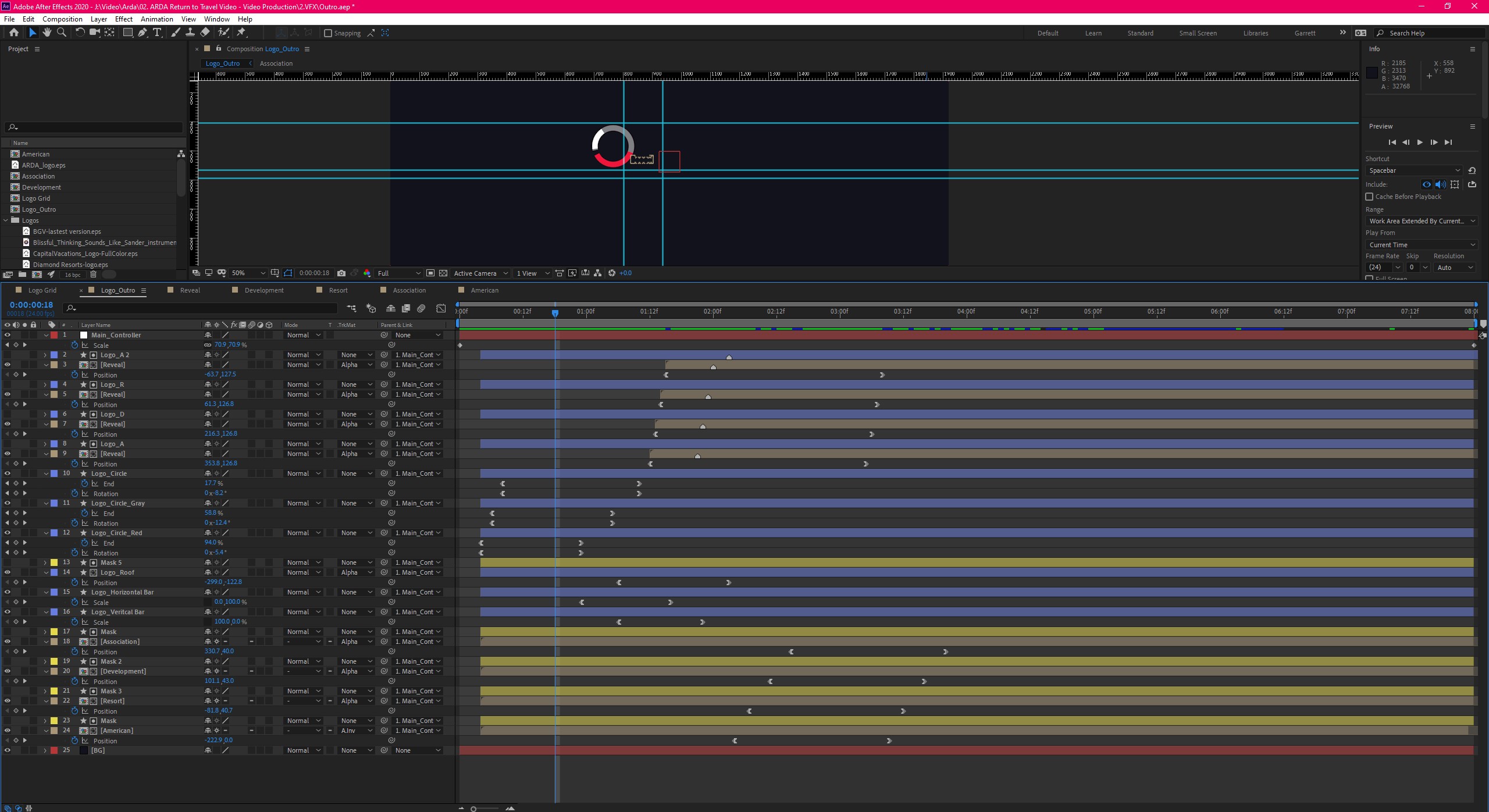Viewport: 1489px width, 812px height.
Task: Switch to the Garrett workspace
Action: click(1305, 33)
